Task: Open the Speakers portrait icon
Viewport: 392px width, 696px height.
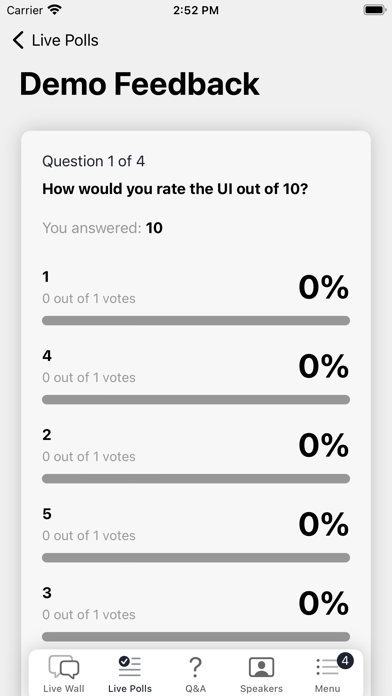Action: coord(261,667)
